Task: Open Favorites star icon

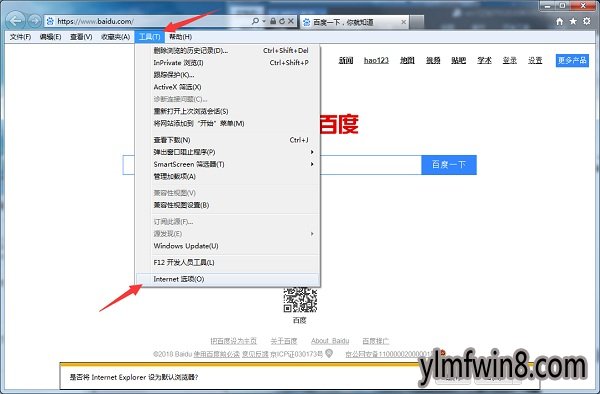Action: click(x=573, y=21)
